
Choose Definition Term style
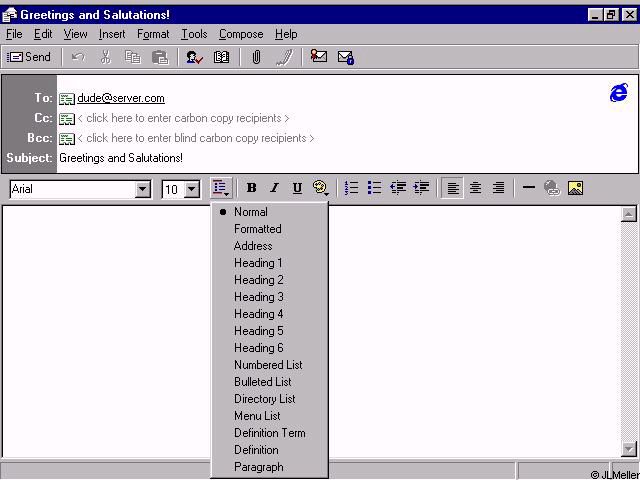point(269,433)
